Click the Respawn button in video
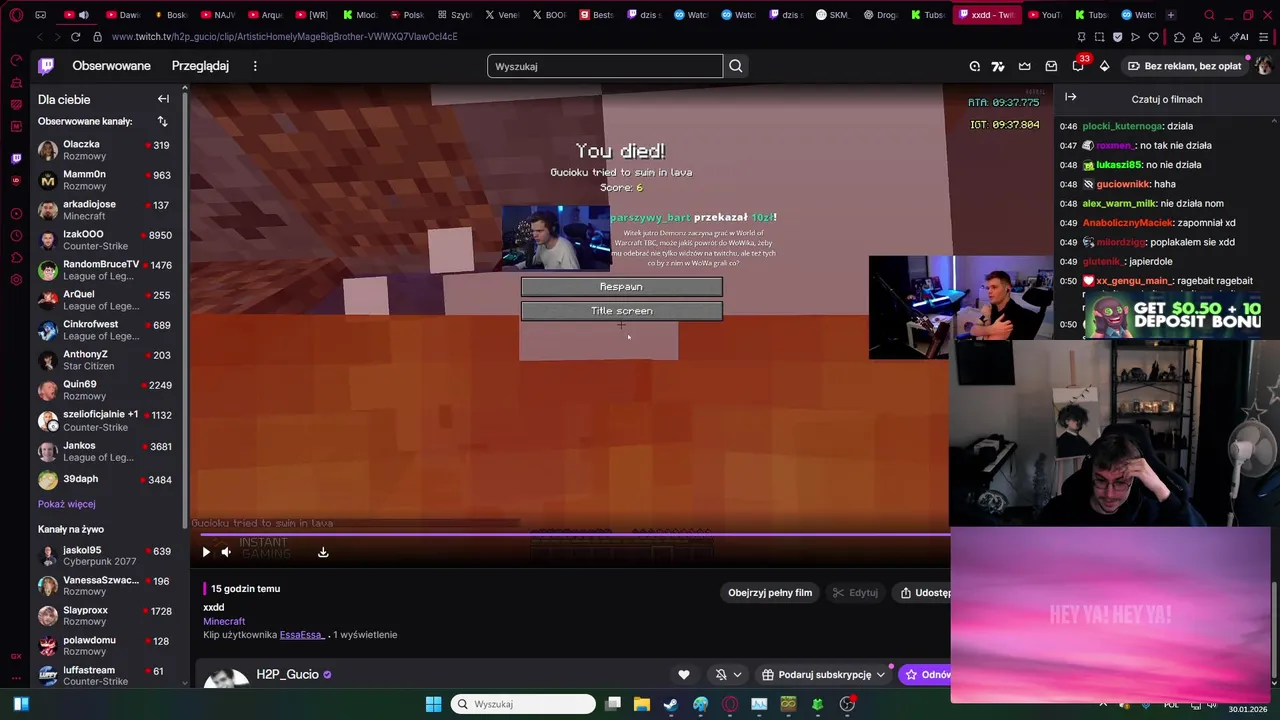The height and width of the screenshot is (720, 1280). (x=621, y=287)
